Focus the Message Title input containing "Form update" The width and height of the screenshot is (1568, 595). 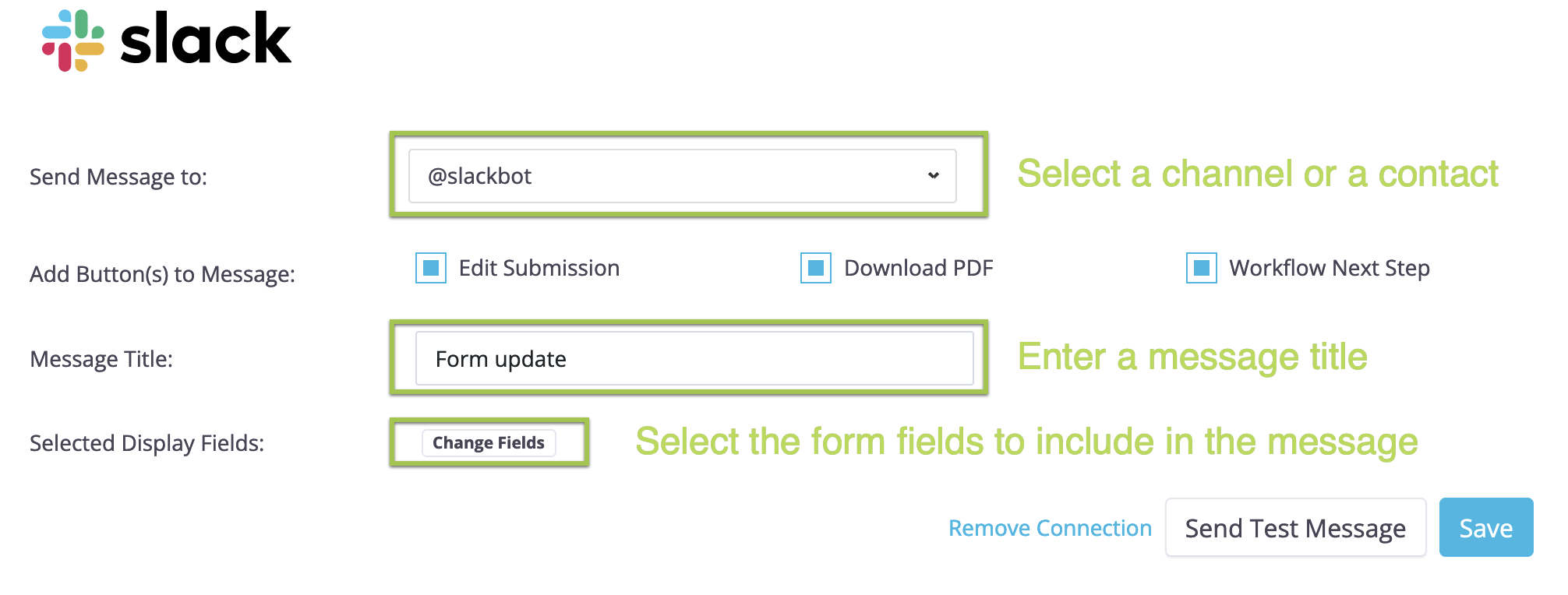694,358
